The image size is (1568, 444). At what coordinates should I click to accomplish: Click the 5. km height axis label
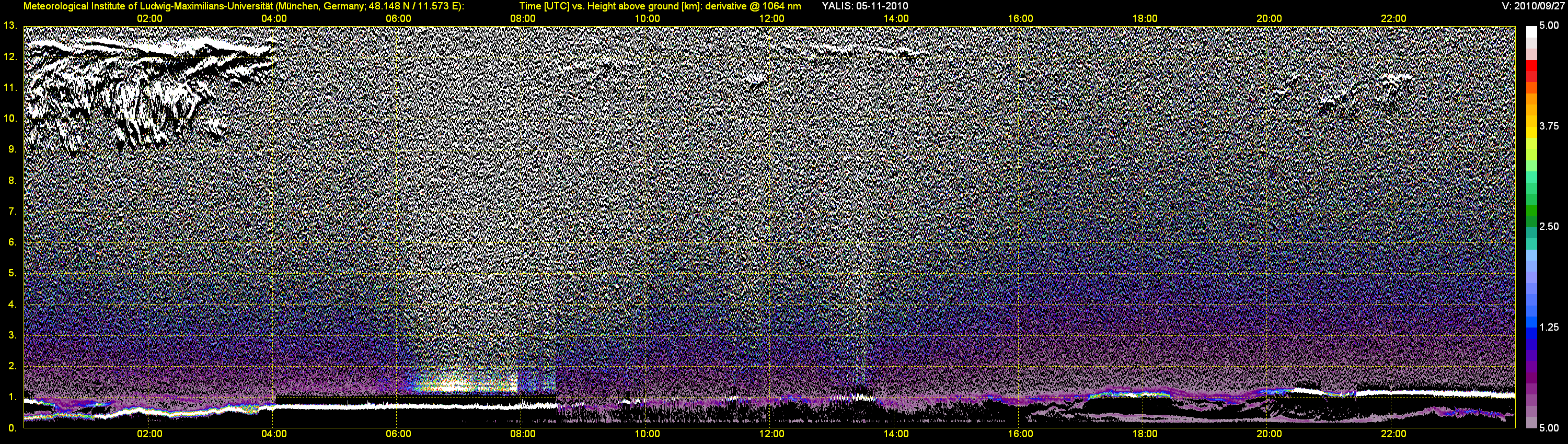coord(12,273)
